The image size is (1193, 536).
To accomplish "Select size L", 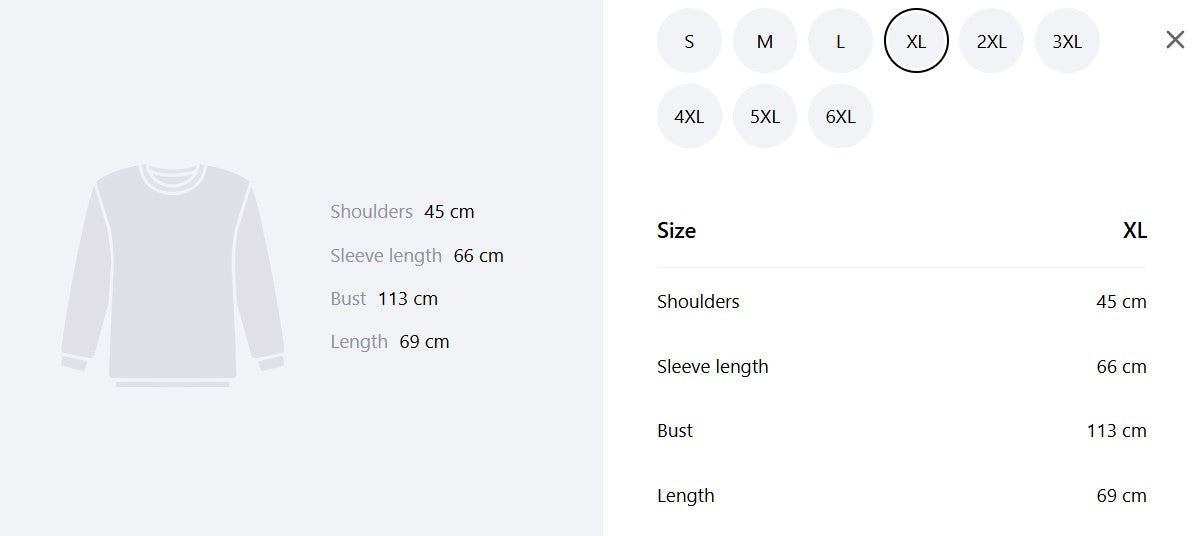I will 840,41.
